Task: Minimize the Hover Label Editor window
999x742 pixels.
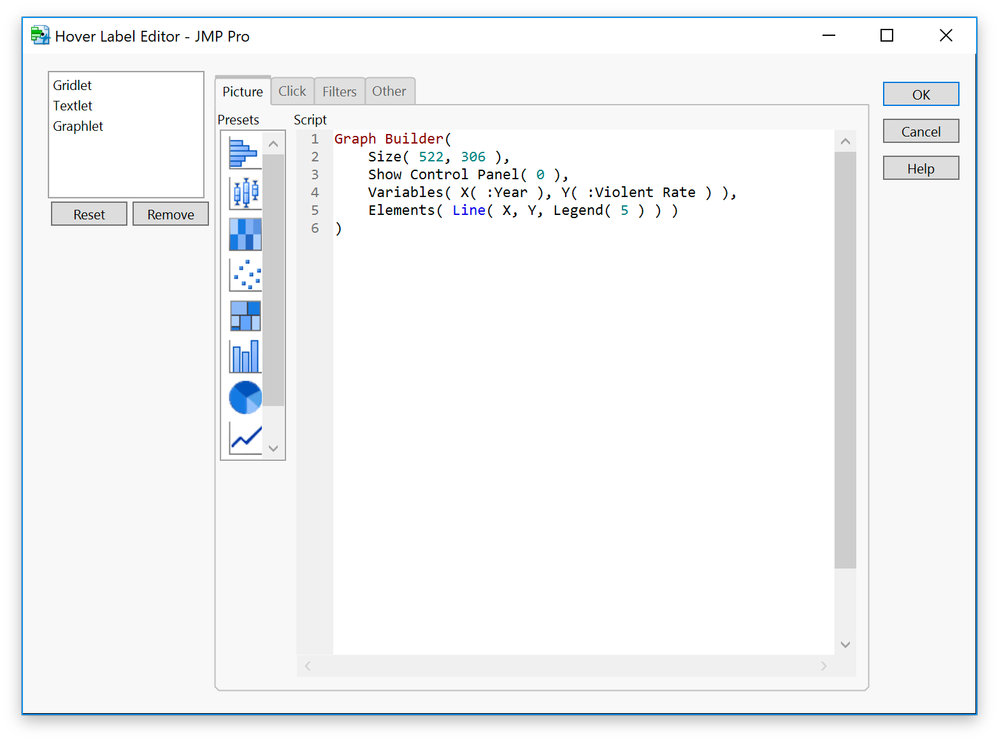Action: (x=828, y=35)
